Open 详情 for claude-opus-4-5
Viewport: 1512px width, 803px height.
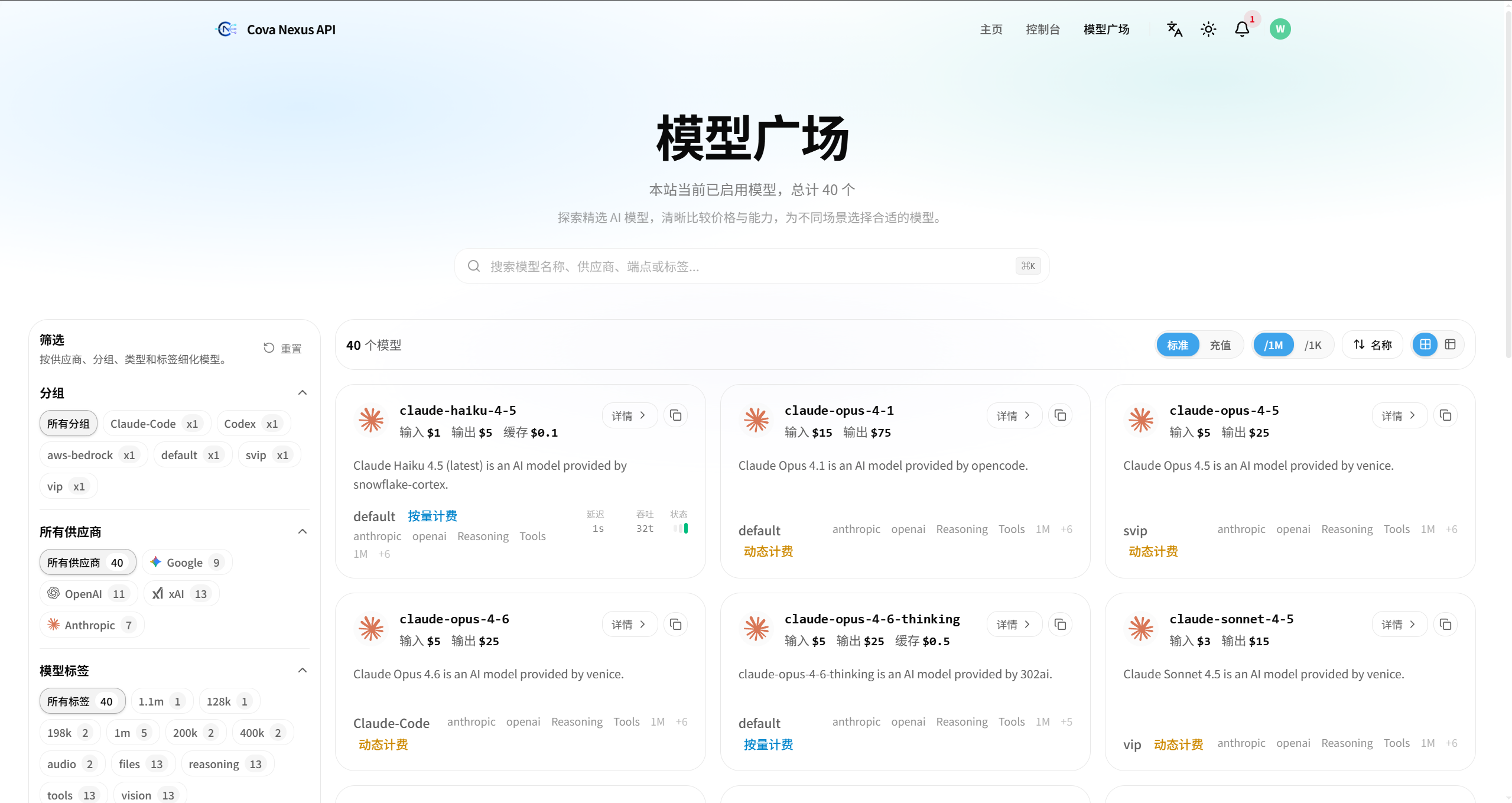[1400, 415]
